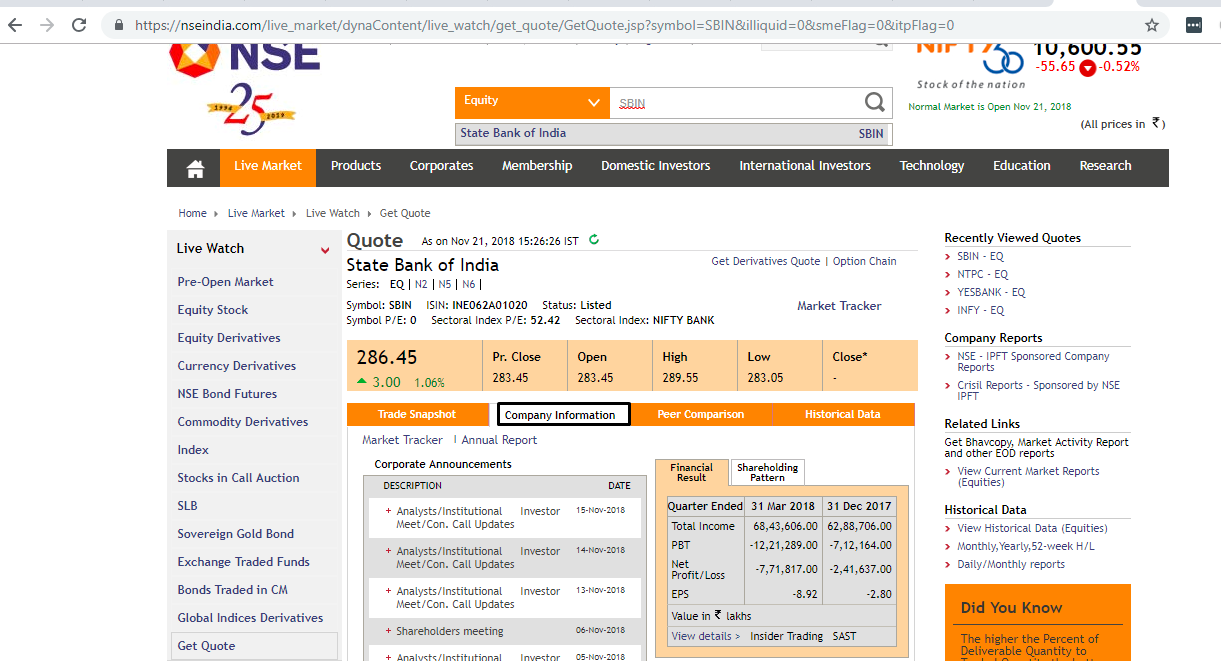
Task: Click the search magnifier icon next to SBIN
Action: pos(875,102)
